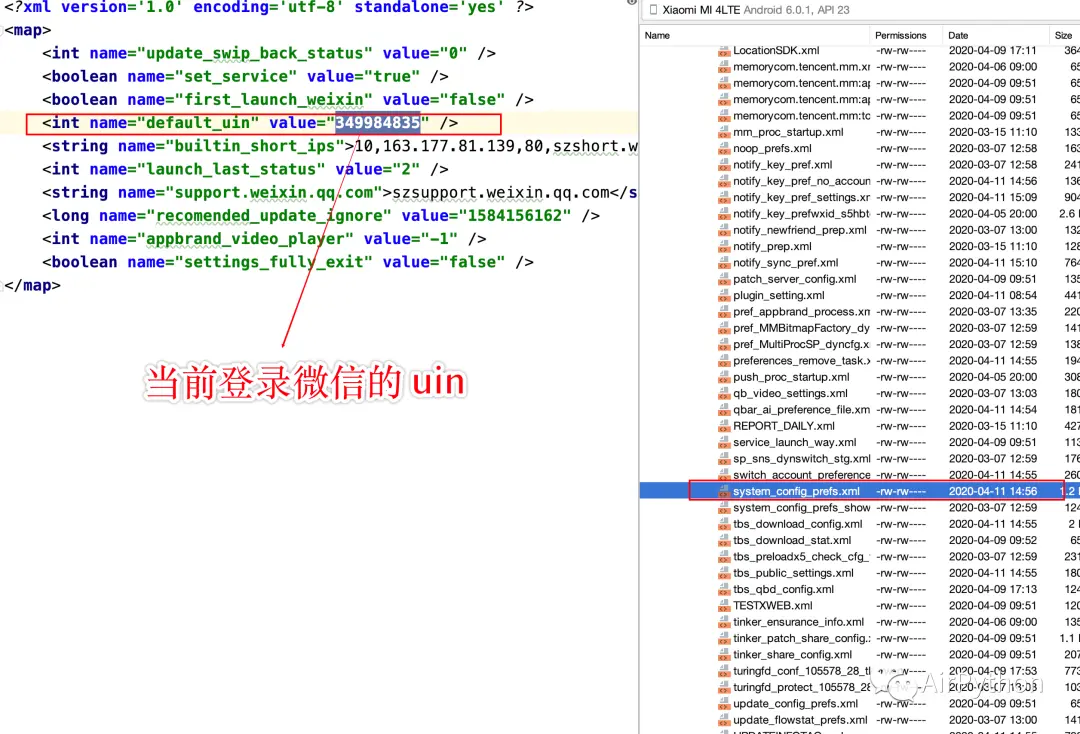Image resolution: width=1080 pixels, height=734 pixels.
Task: Click the REPORT_DAILY.xml file icon
Action: [723, 426]
